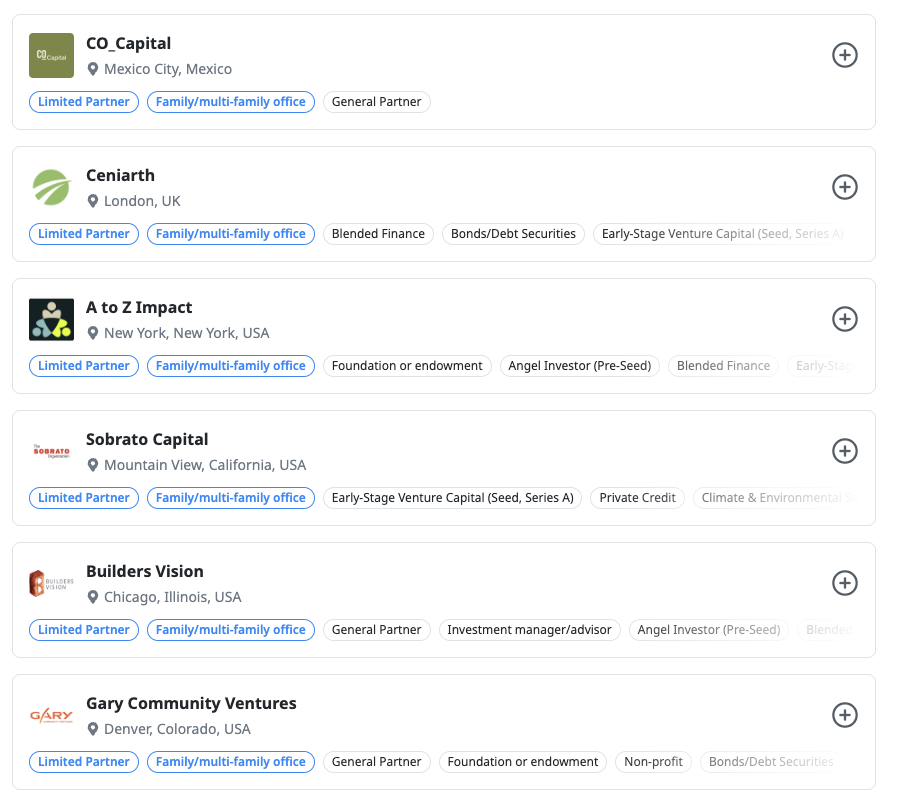
Task: Select Limited Partner tag on Ceniarth
Action: 84,234
